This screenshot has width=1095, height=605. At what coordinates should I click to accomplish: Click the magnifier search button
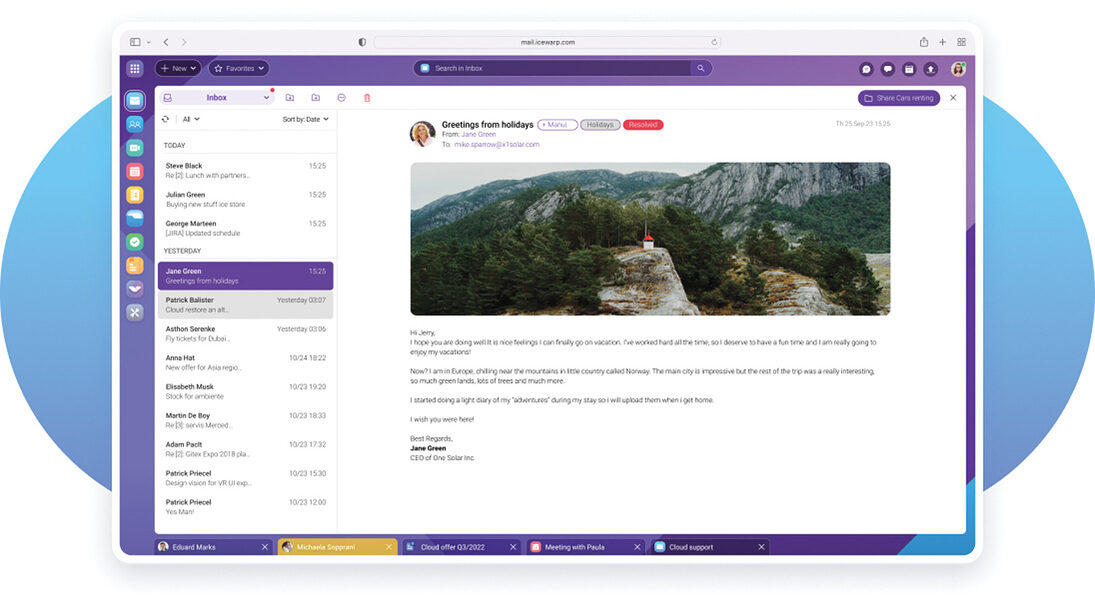701,68
